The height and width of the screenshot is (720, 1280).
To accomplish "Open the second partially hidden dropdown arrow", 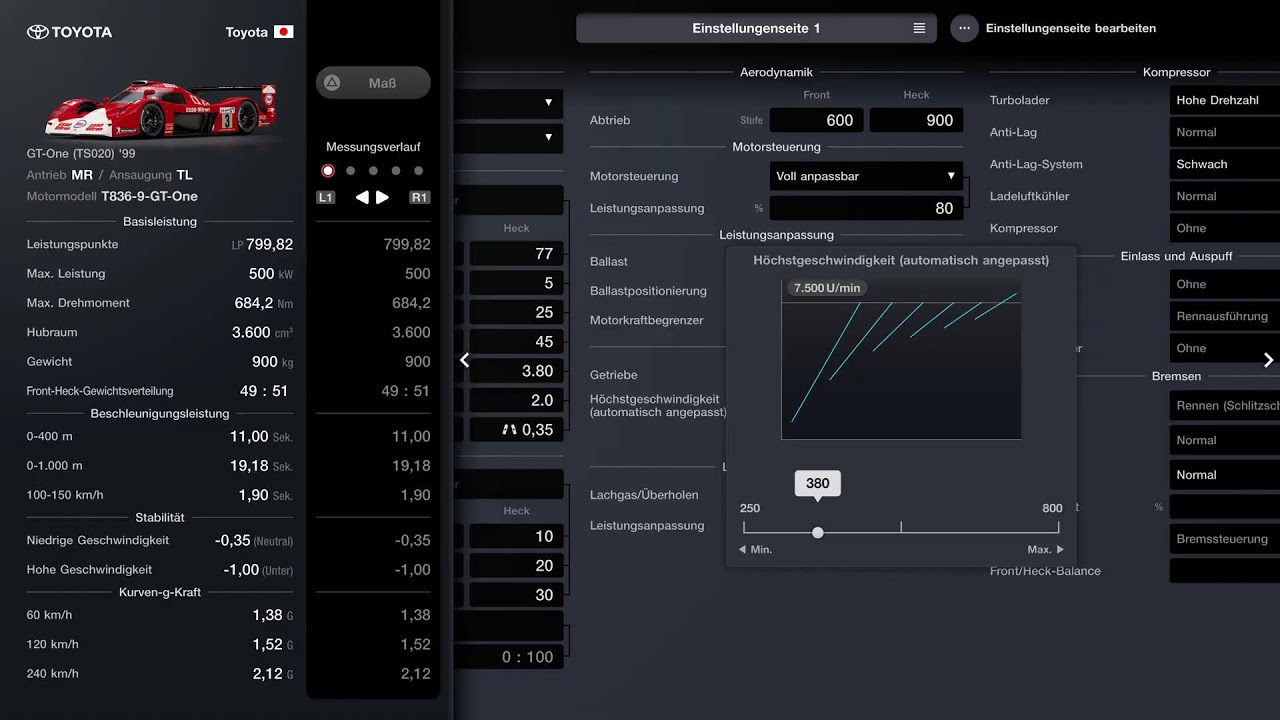I will pyautogui.click(x=548, y=137).
